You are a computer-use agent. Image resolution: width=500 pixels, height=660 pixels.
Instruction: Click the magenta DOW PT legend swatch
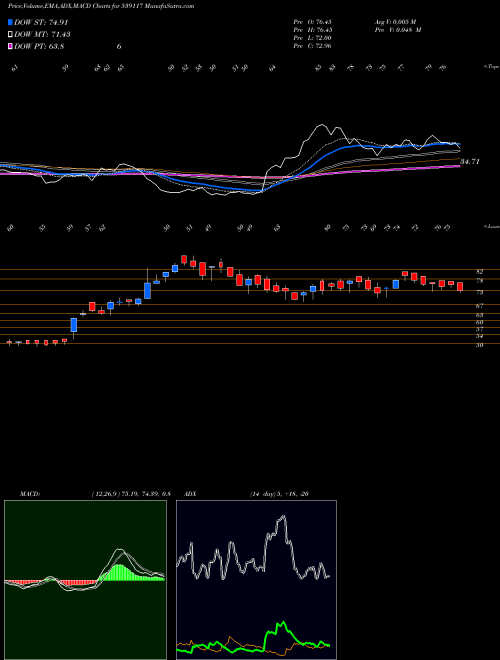pyautogui.click(x=11, y=46)
